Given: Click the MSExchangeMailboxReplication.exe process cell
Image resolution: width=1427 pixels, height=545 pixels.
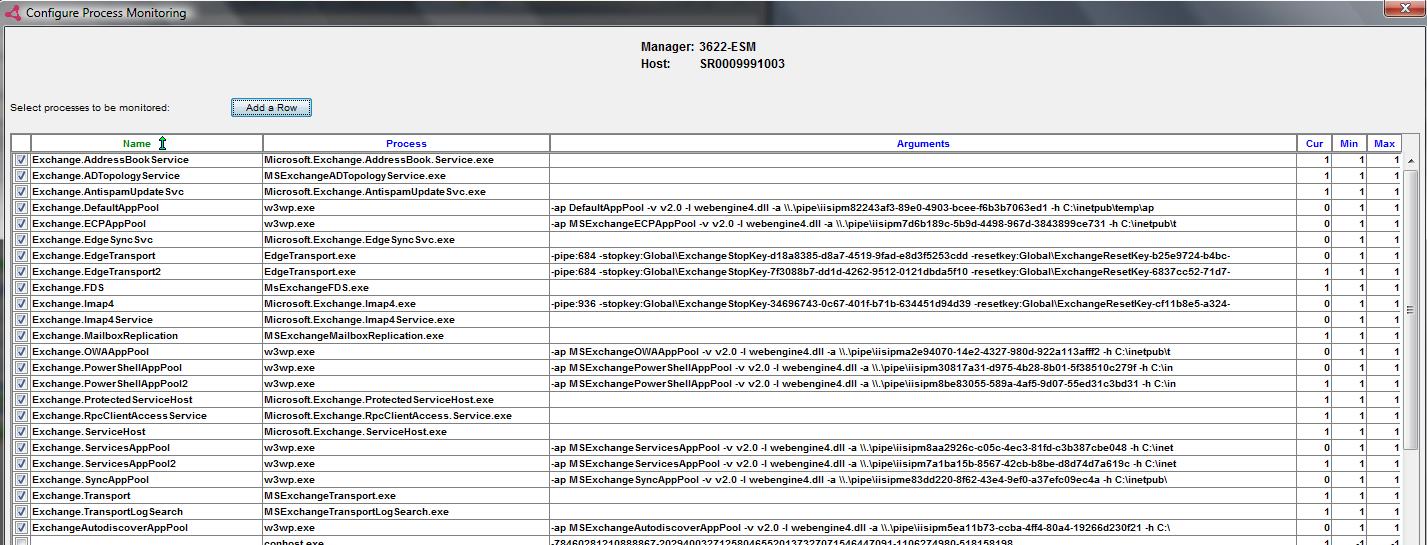Looking at the screenshot, I should click(406, 336).
